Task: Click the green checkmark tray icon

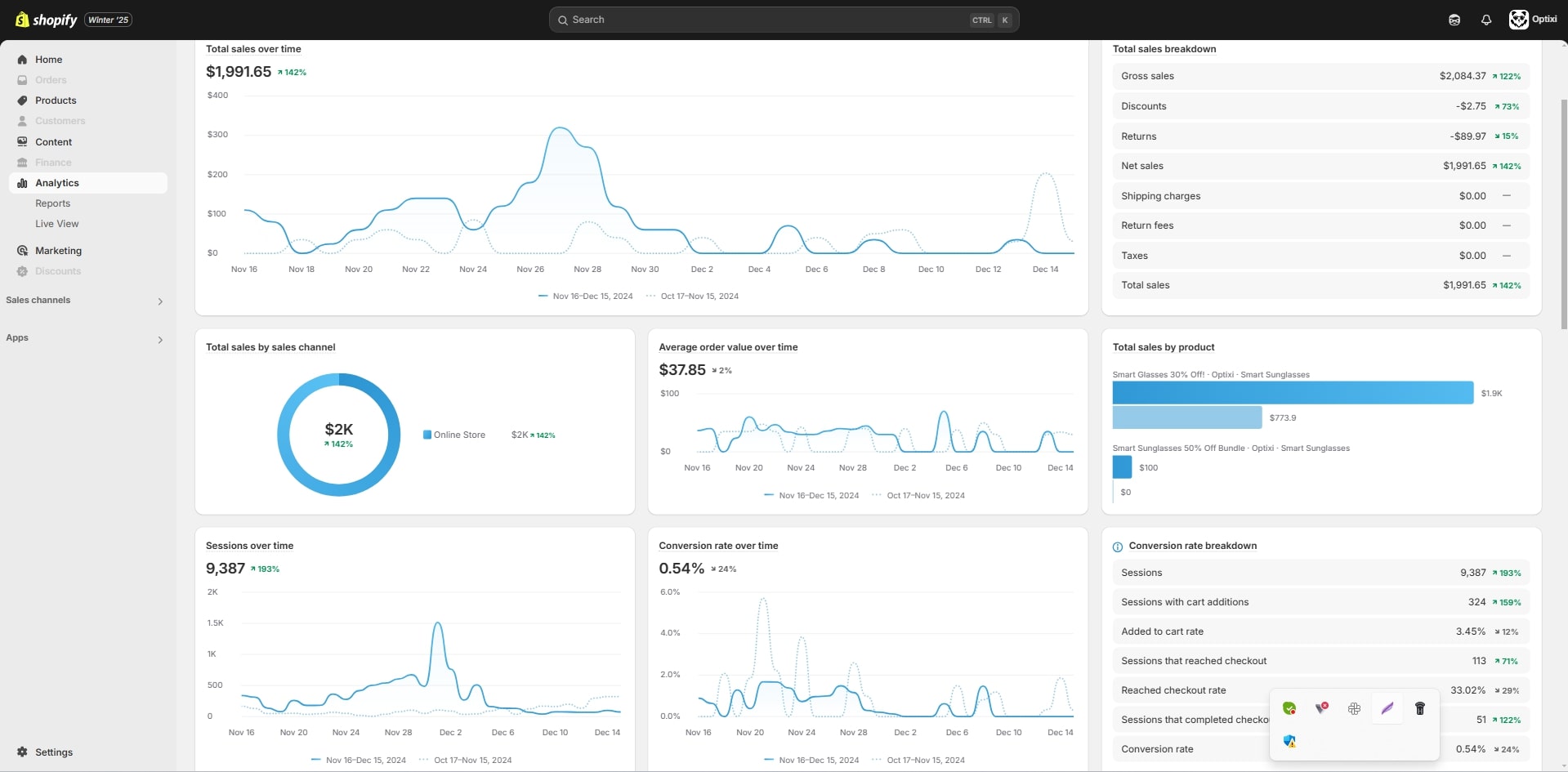Action: tap(1289, 708)
